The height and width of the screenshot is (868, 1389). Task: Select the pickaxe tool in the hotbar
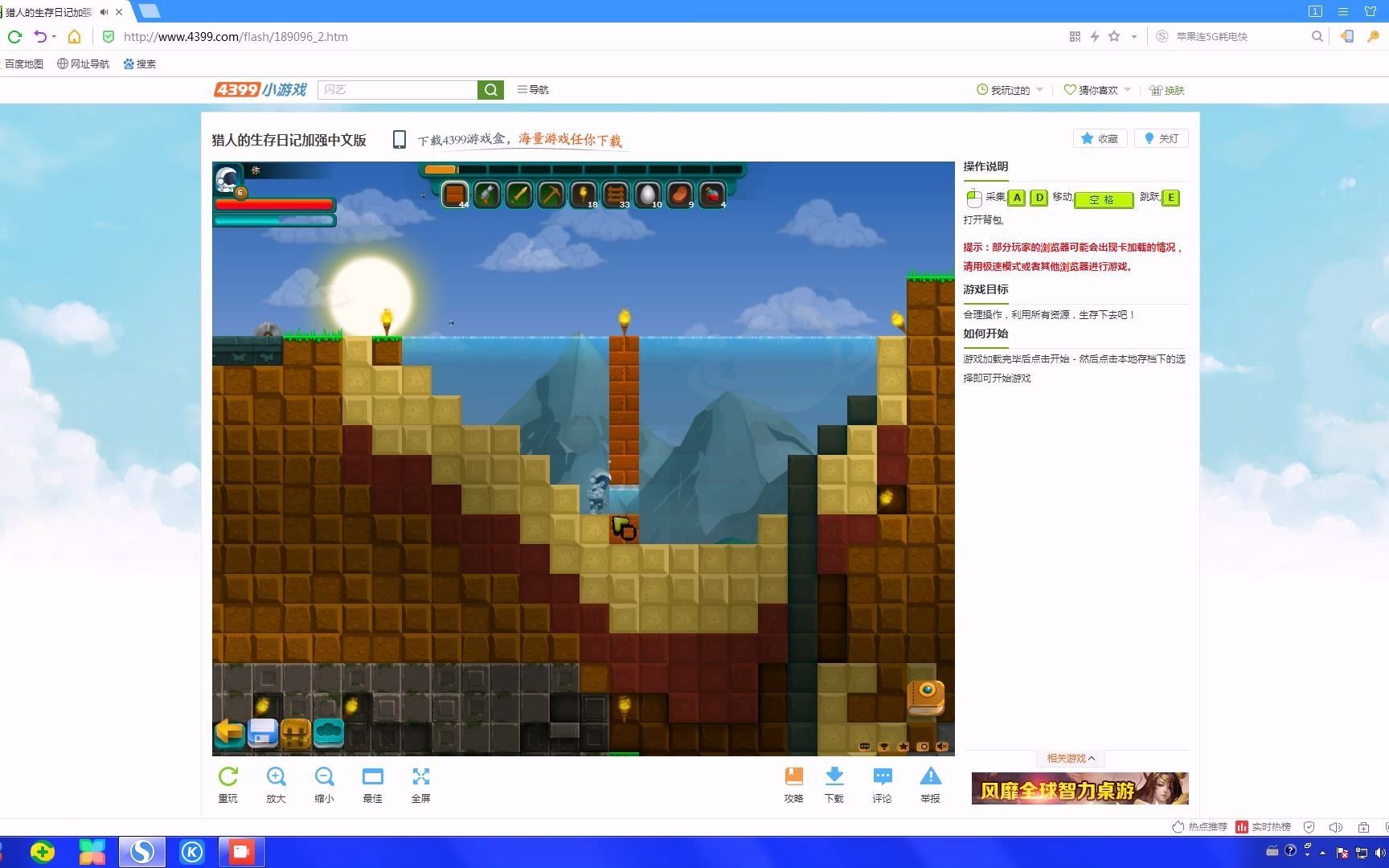551,194
